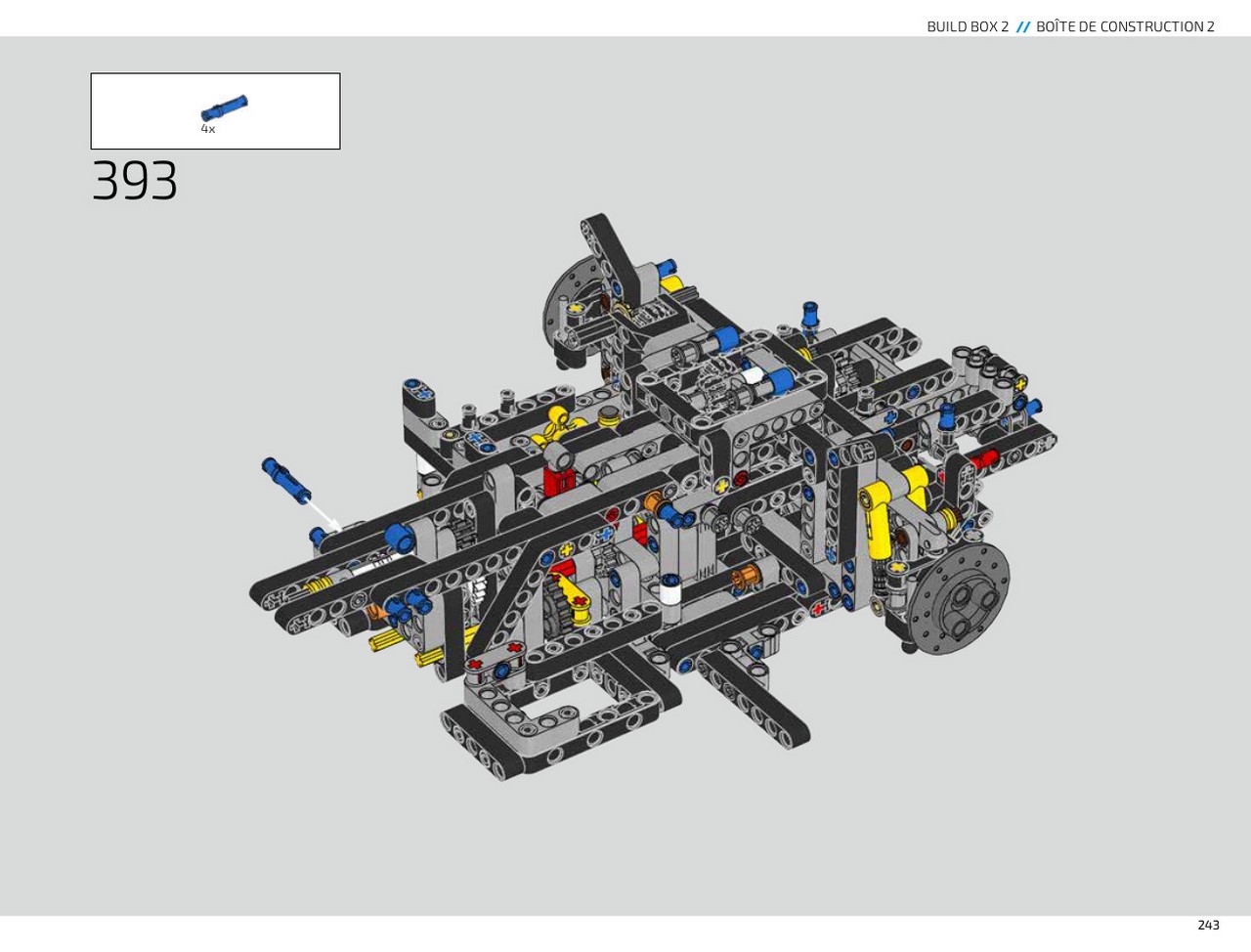Viewport: 1251px width, 952px height.
Task: Click the floating blue pin being inserted
Action: click(286, 480)
